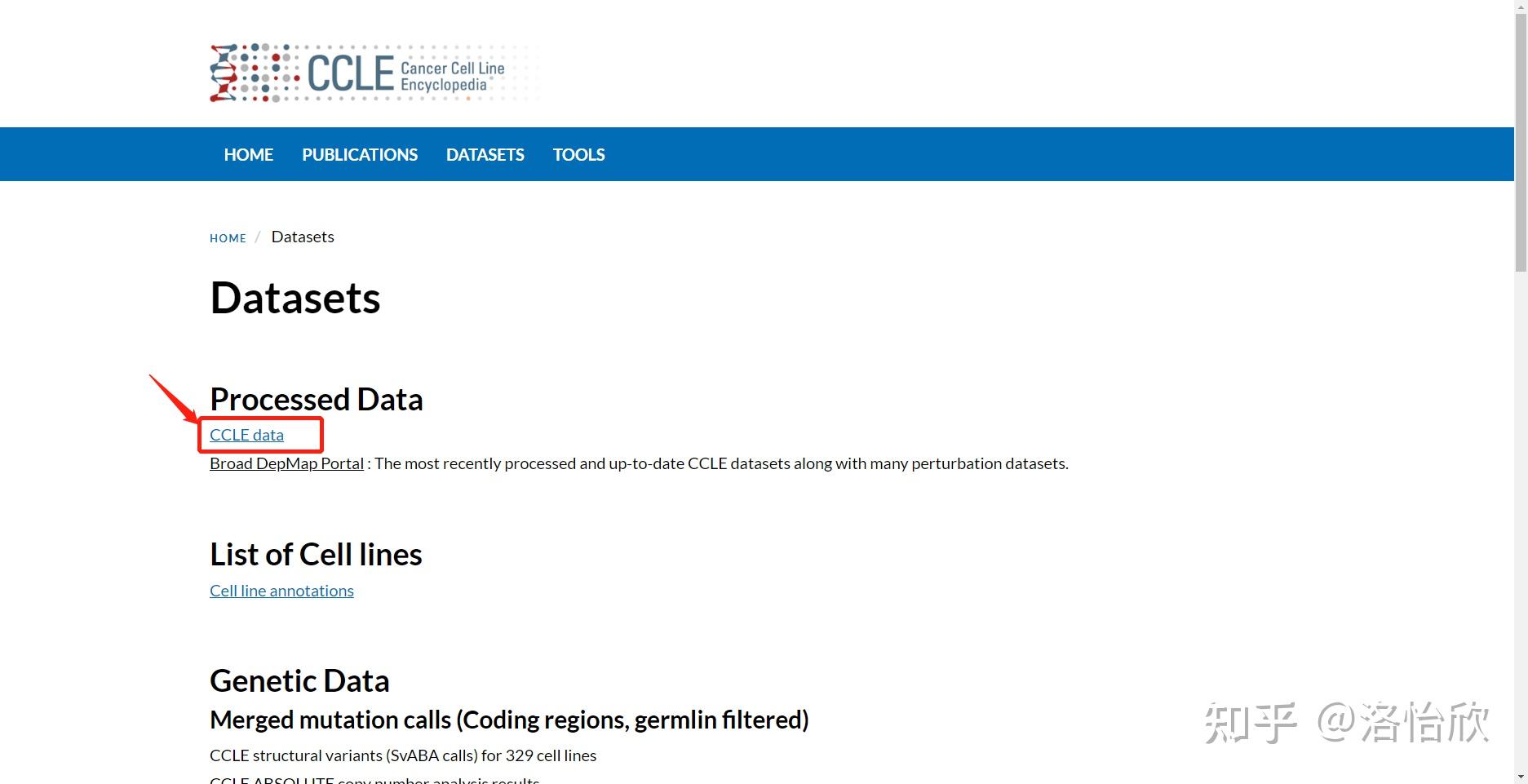
Task: Click the CCLE structural variants (SvABA calls) entry
Action: pos(403,755)
